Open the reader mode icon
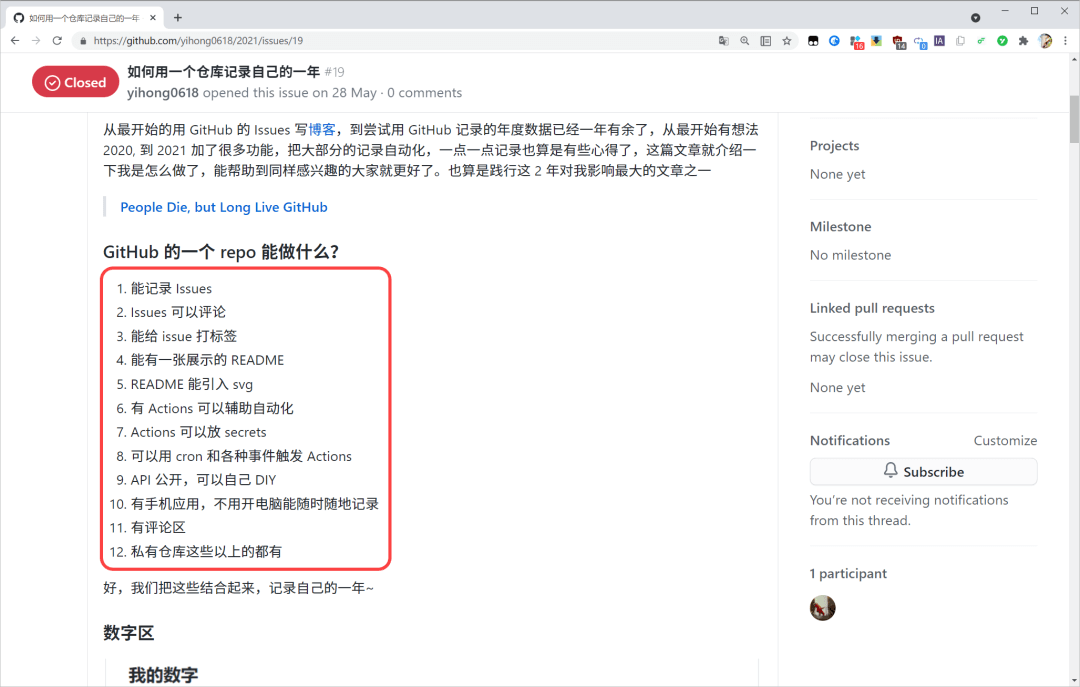The width and height of the screenshot is (1080, 687). [765, 41]
